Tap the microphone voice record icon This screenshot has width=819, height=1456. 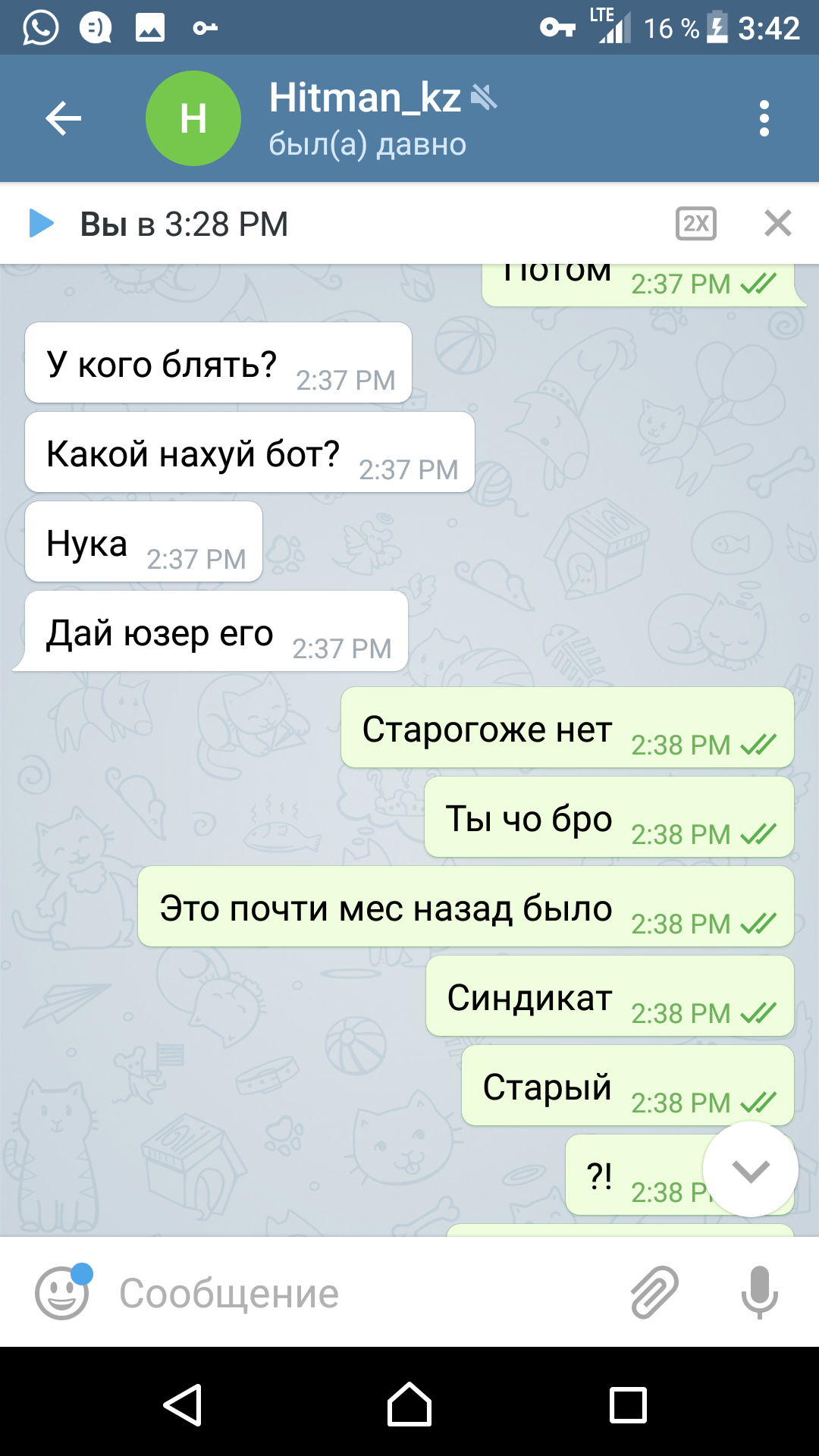[x=759, y=1292]
